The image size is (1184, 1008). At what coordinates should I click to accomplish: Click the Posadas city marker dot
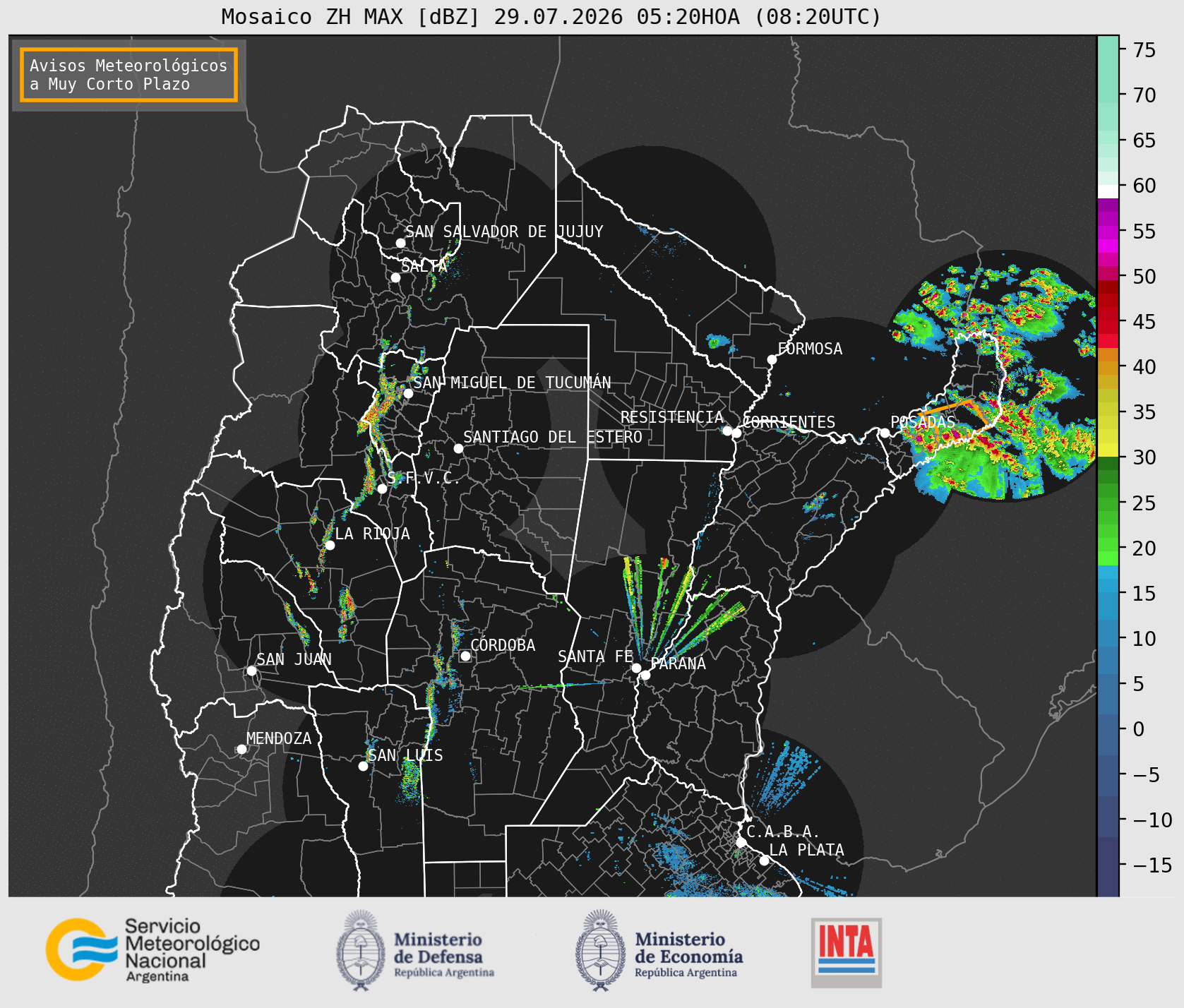point(884,433)
